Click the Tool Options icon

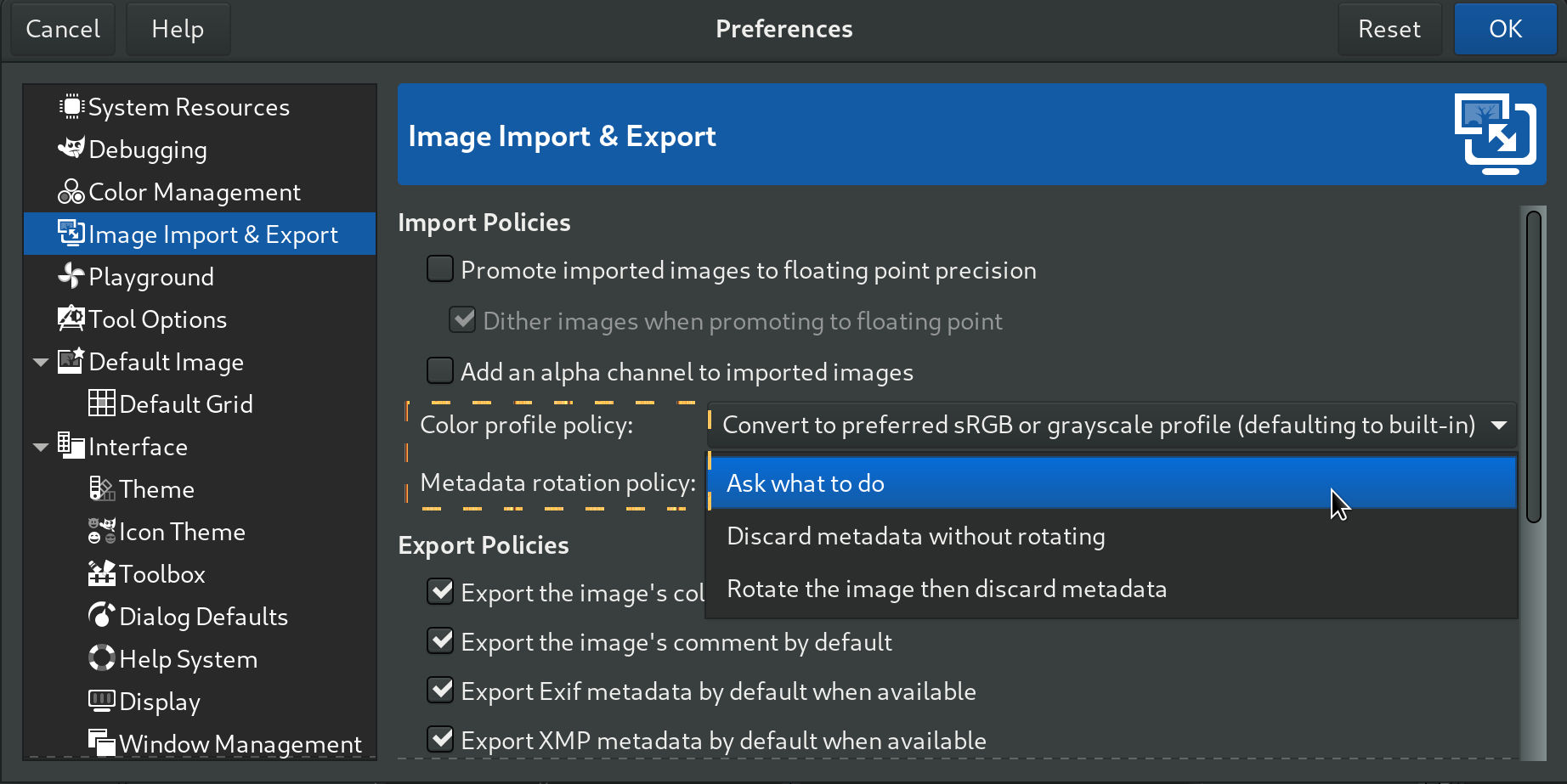coord(71,319)
